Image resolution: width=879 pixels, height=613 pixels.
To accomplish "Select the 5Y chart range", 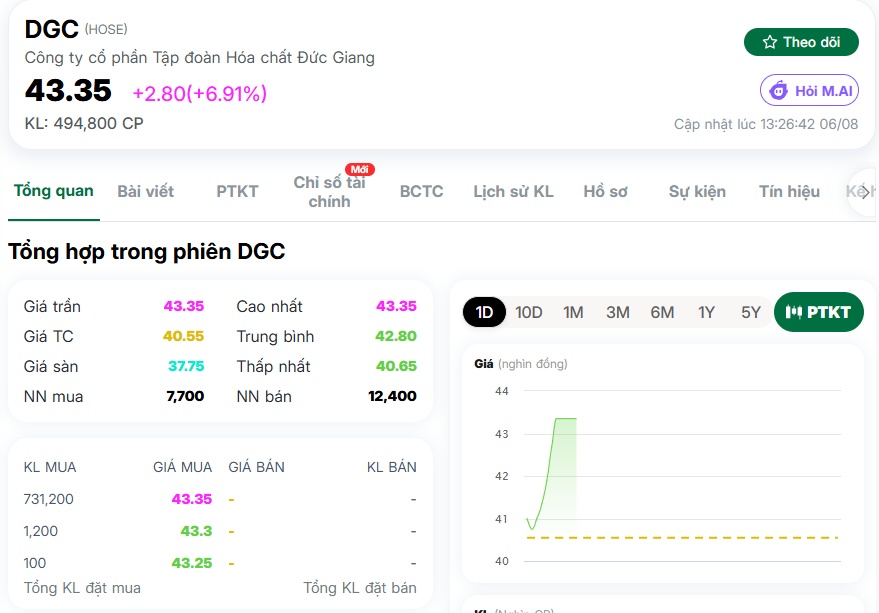I will 751,312.
